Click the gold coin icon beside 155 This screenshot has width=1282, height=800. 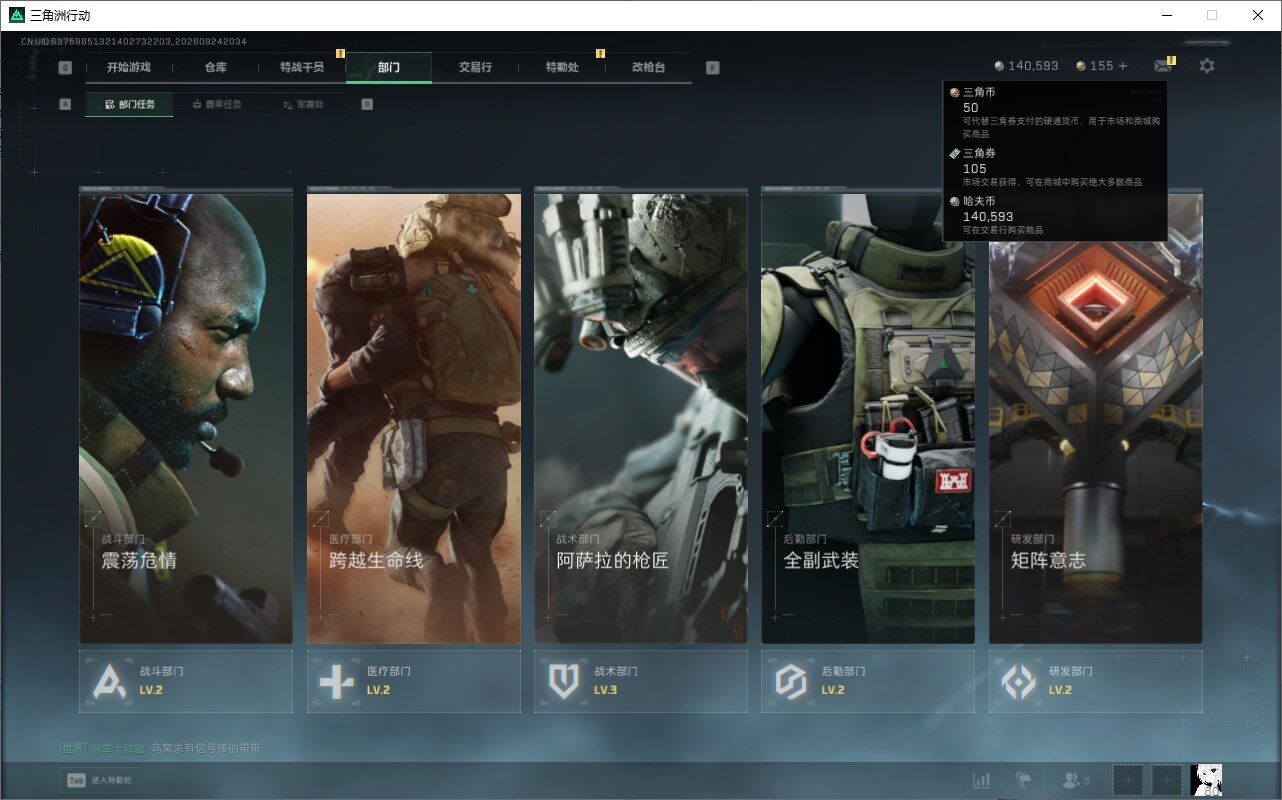pyautogui.click(x=1081, y=66)
